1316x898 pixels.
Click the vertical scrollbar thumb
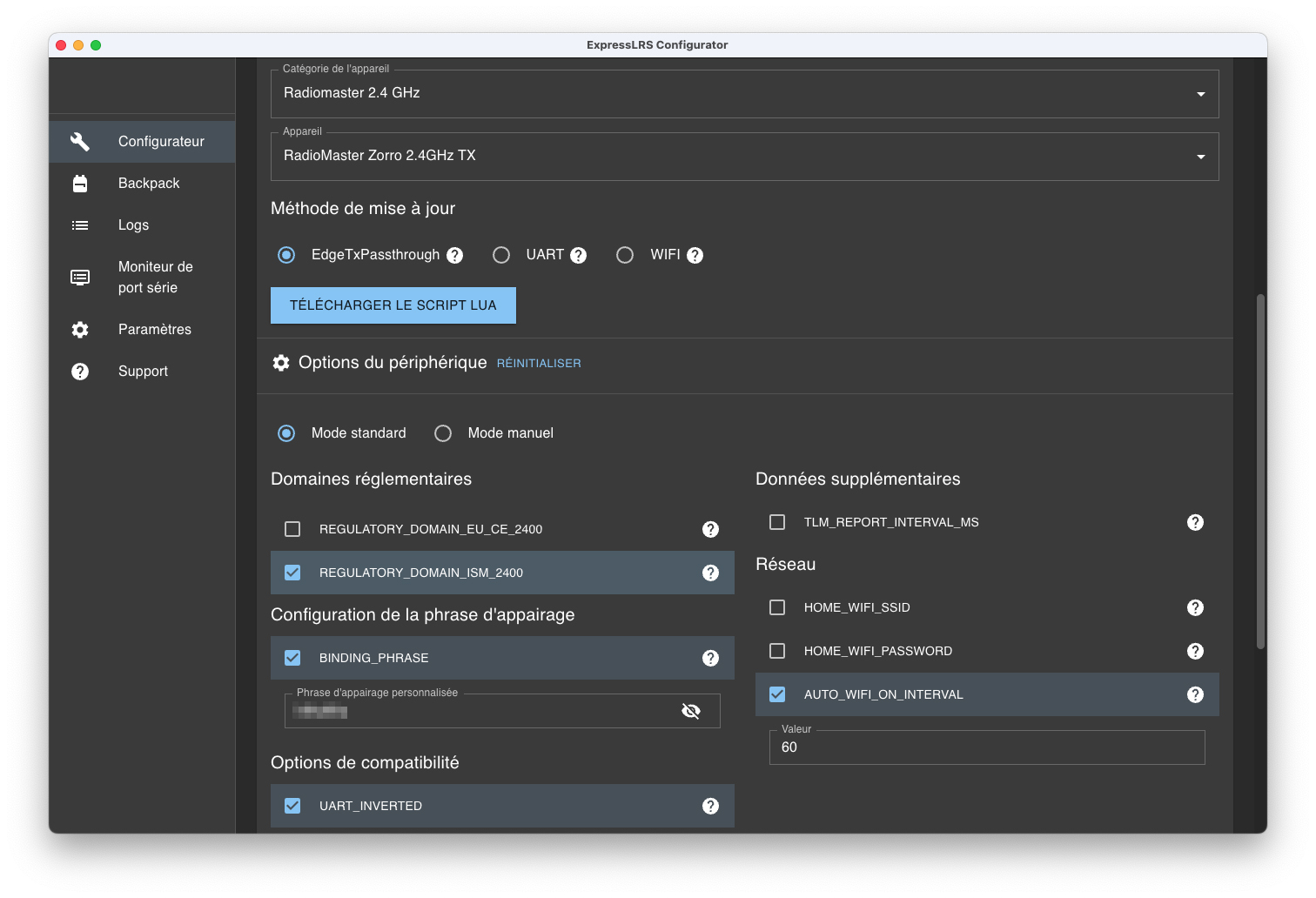tap(1260, 471)
